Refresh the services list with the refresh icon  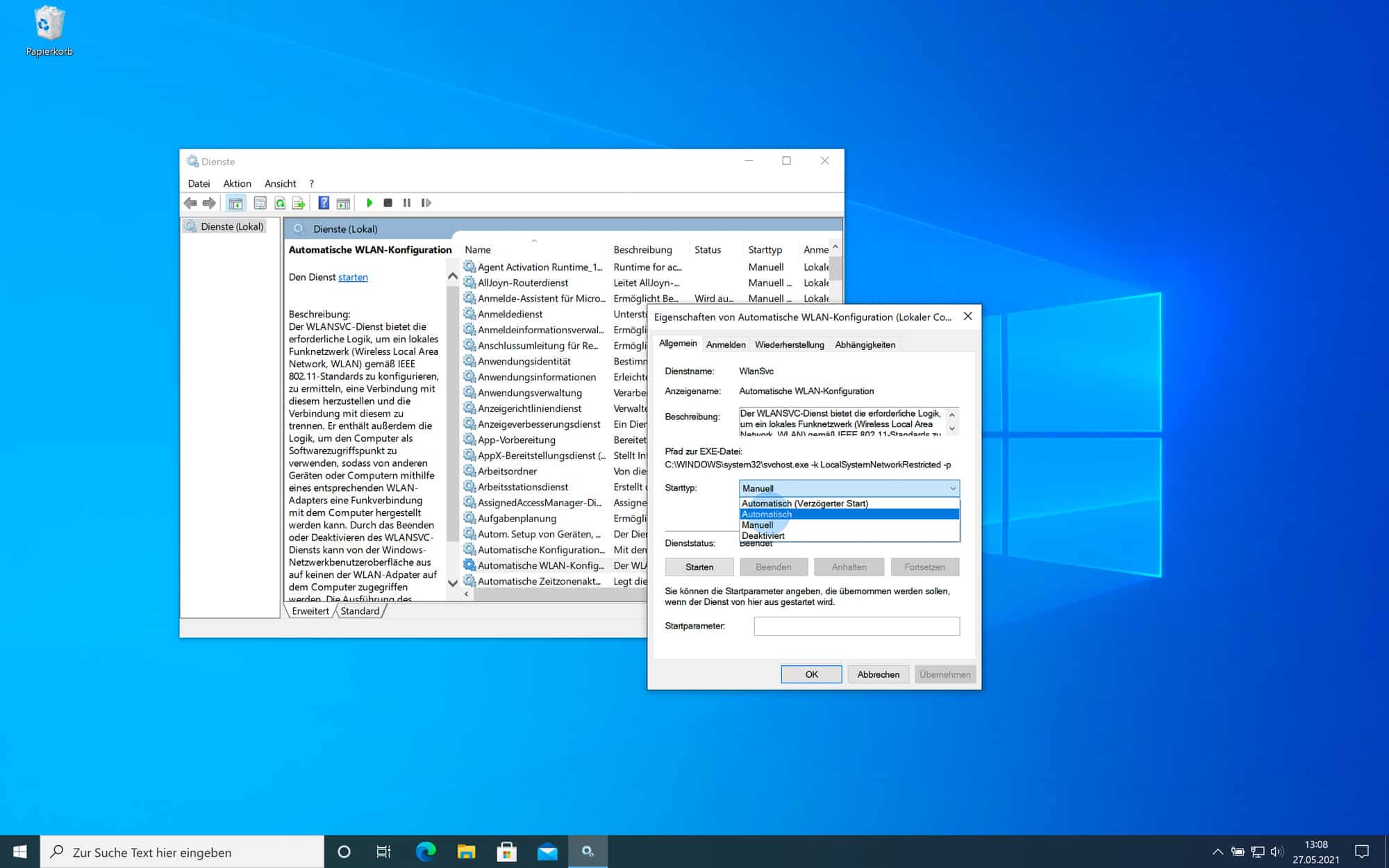(x=279, y=202)
